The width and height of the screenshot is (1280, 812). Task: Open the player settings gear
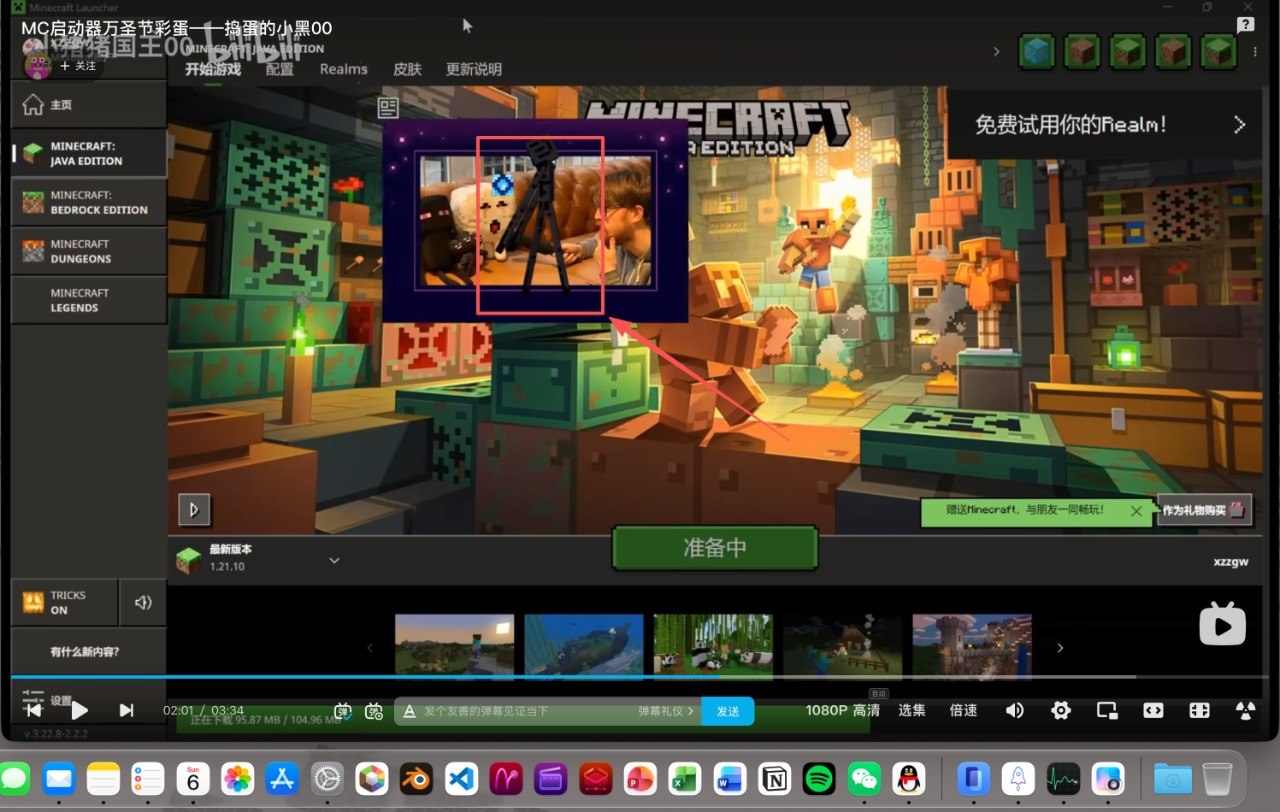tap(1061, 710)
